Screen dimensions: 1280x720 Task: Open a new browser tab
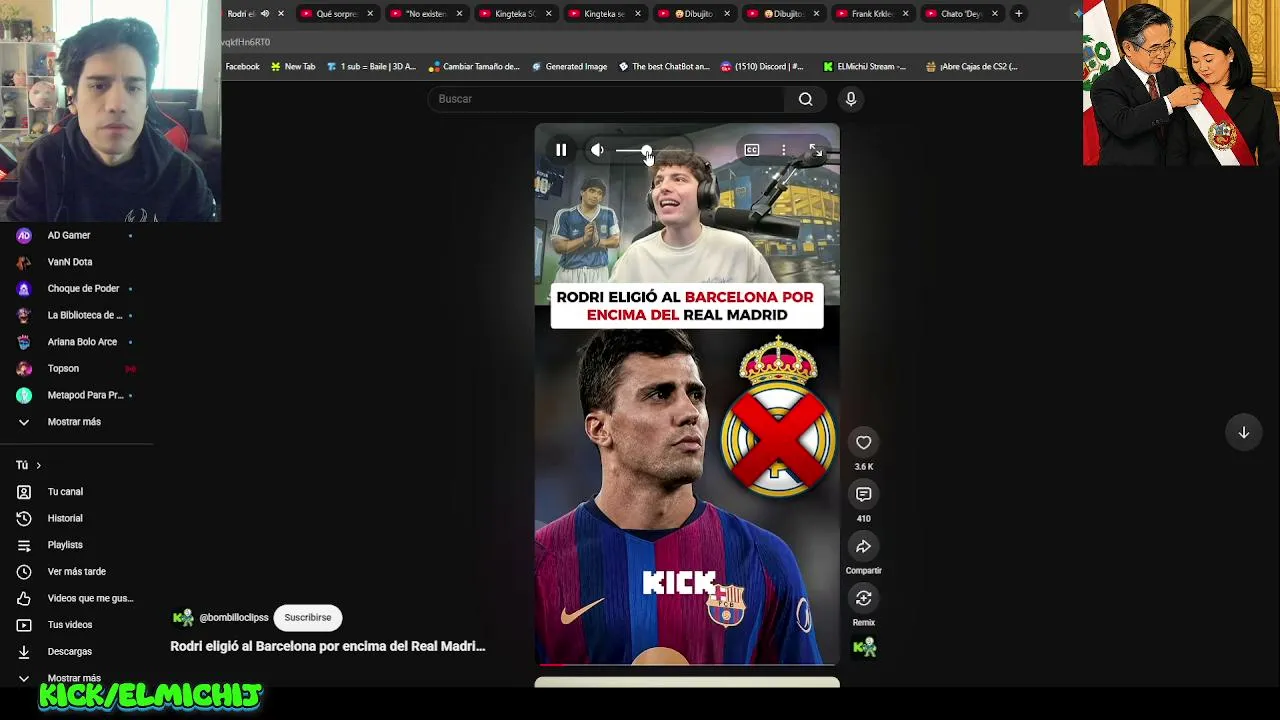[1018, 14]
